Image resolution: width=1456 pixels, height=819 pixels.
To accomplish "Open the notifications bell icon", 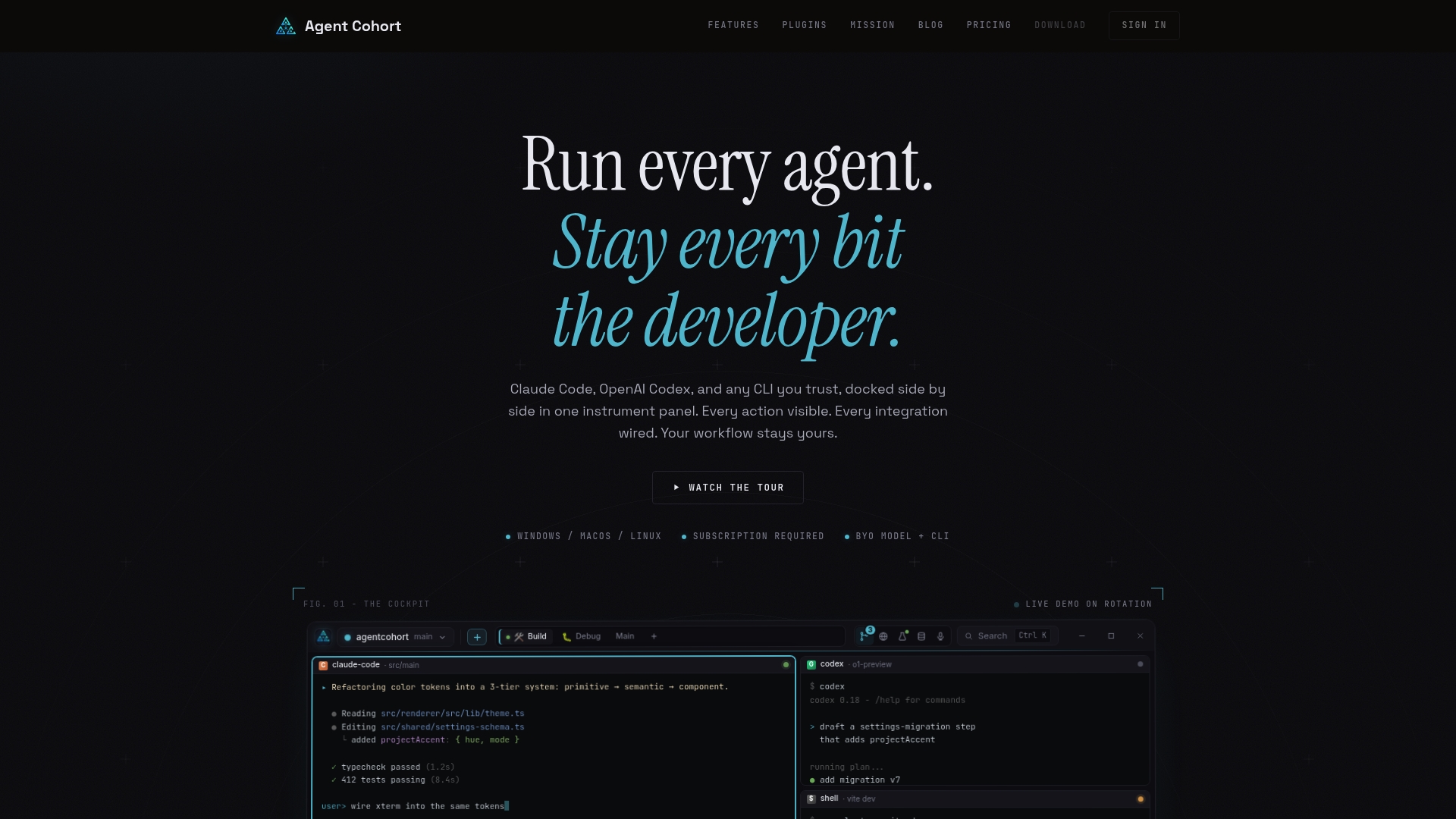I will point(902,636).
